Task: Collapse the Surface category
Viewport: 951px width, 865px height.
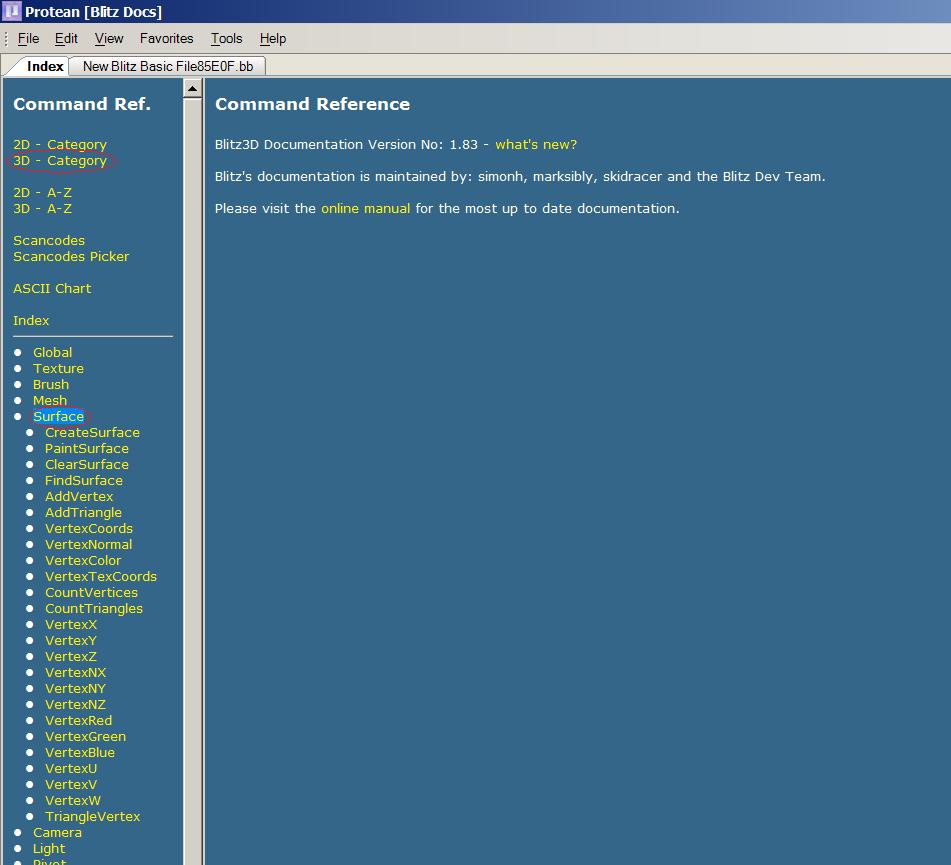Action: [x=58, y=416]
